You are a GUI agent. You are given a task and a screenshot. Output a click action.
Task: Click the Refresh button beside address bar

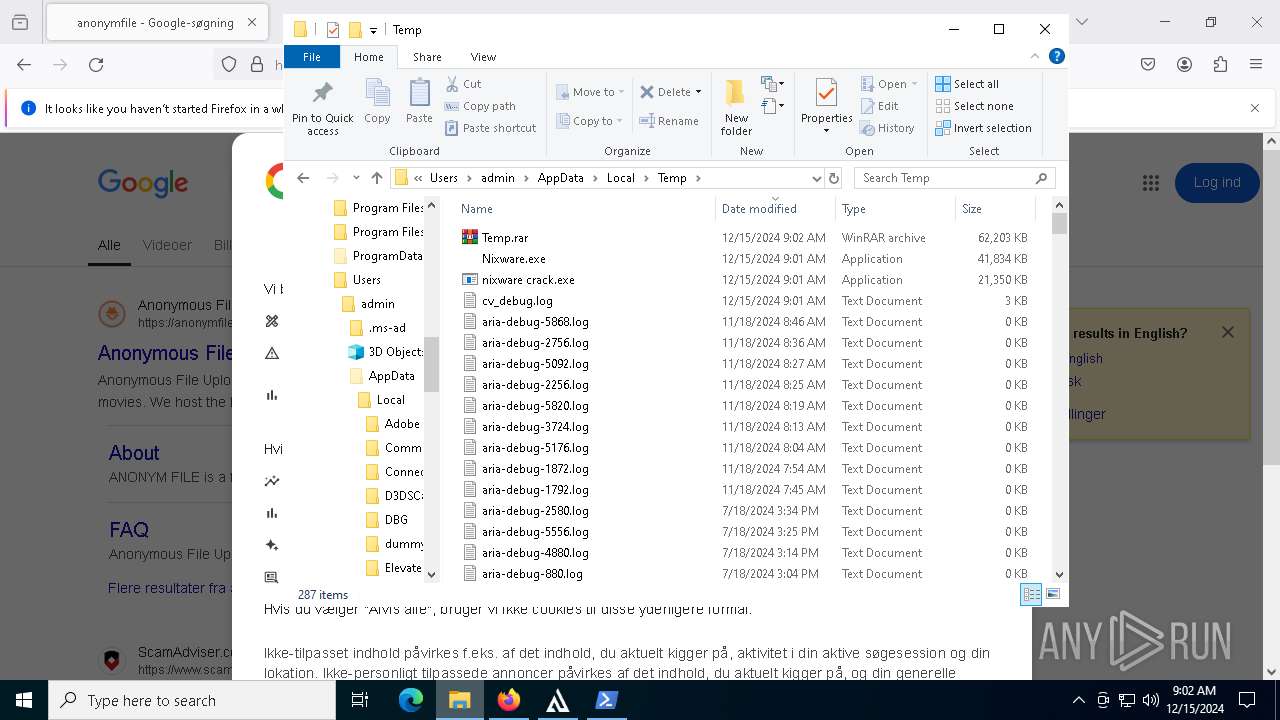pos(834,178)
